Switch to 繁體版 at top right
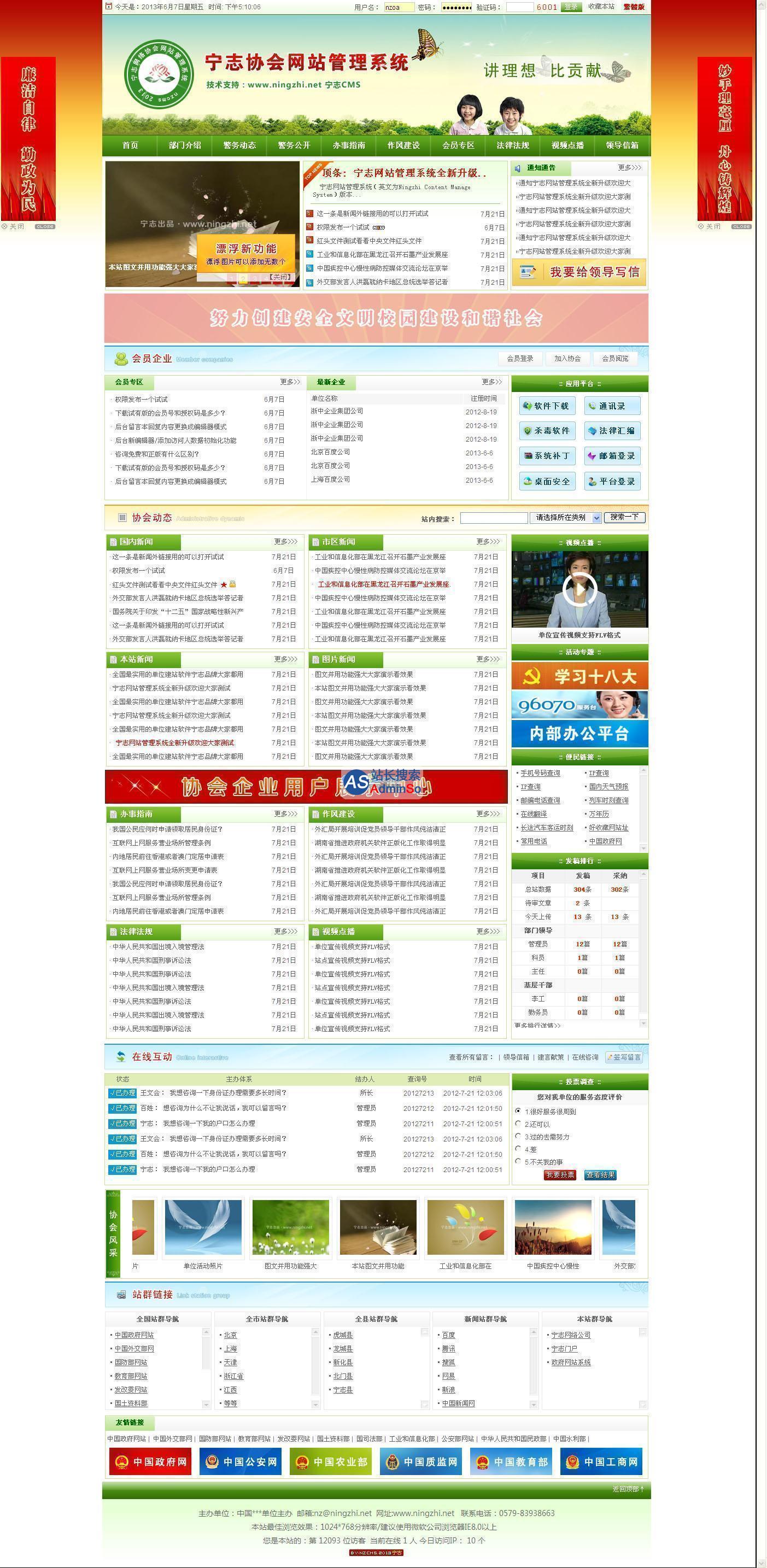767x1568 pixels. pos(633,7)
